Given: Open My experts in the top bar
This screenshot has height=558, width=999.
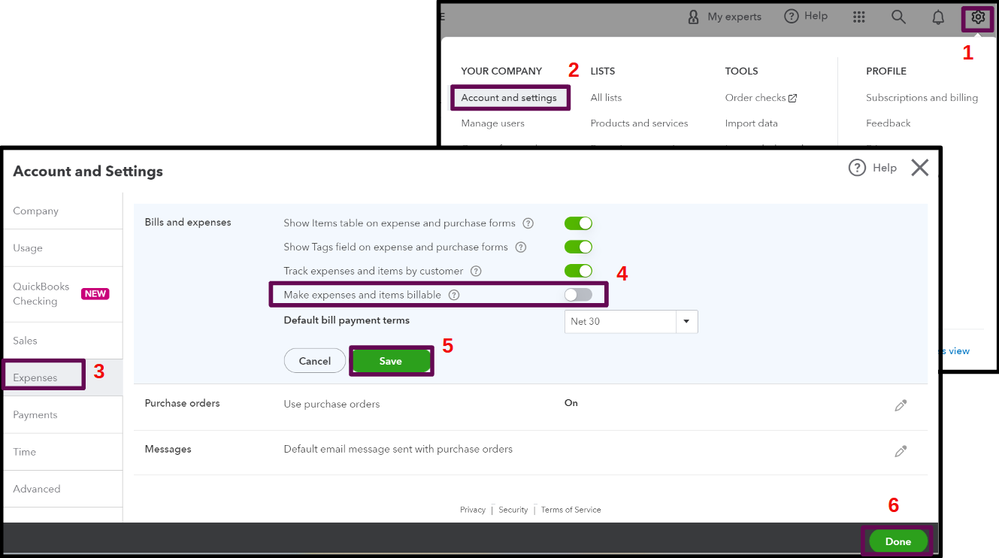Looking at the screenshot, I should coord(724,17).
